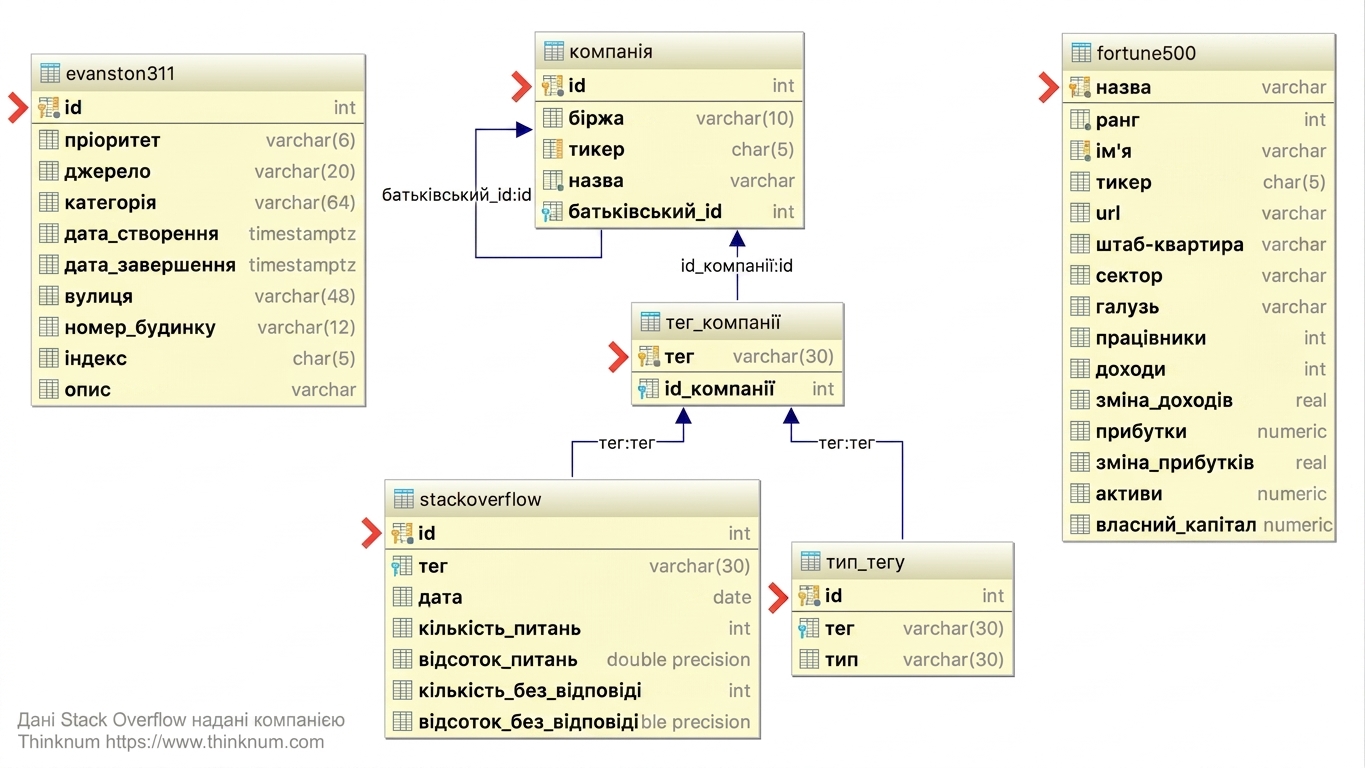The width and height of the screenshot is (1365, 768).
Task: Click the table icon in the stackoverflow header
Action: pyautogui.click(x=403, y=499)
